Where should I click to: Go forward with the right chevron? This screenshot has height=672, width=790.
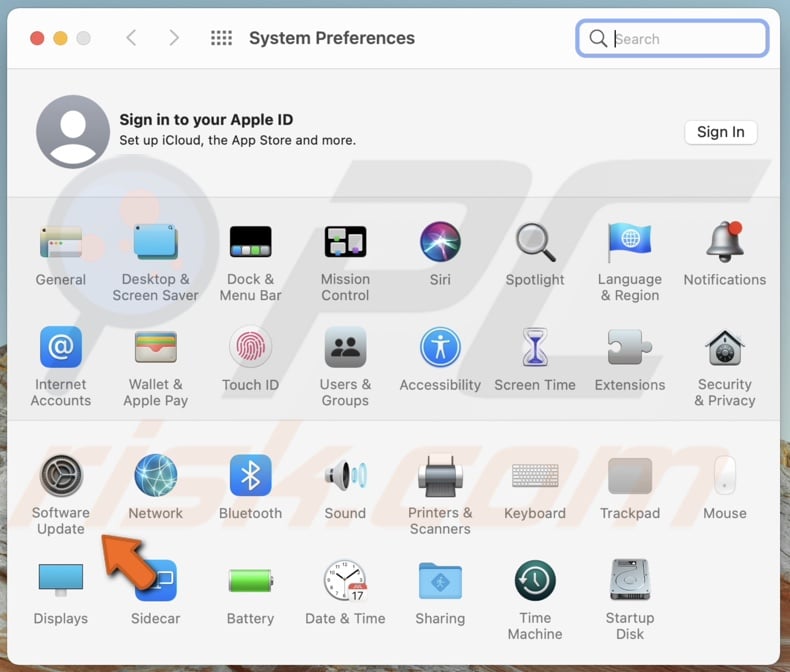[x=174, y=38]
